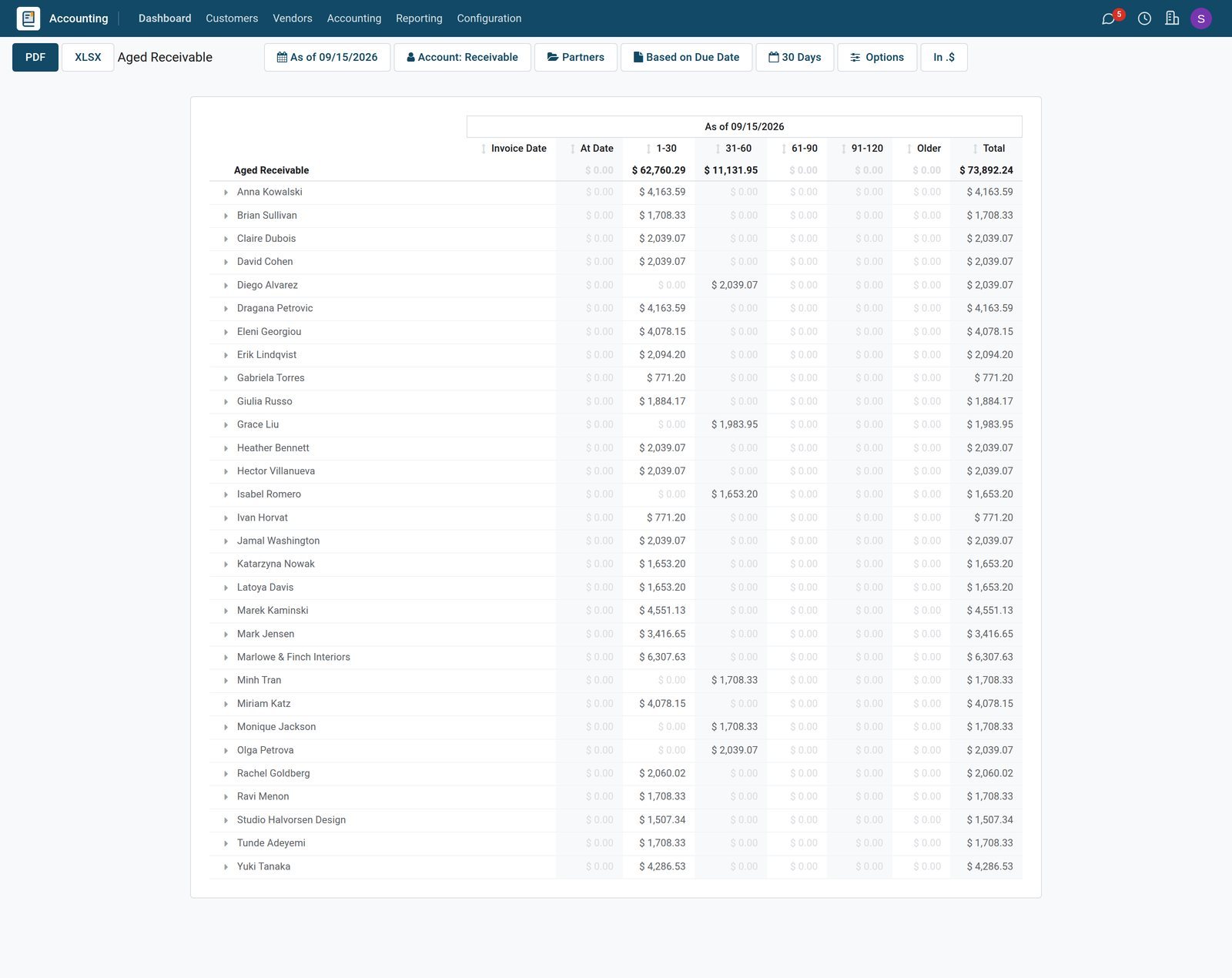Export the report as XLSX
The width and height of the screenshot is (1232, 978).
coord(88,57)
